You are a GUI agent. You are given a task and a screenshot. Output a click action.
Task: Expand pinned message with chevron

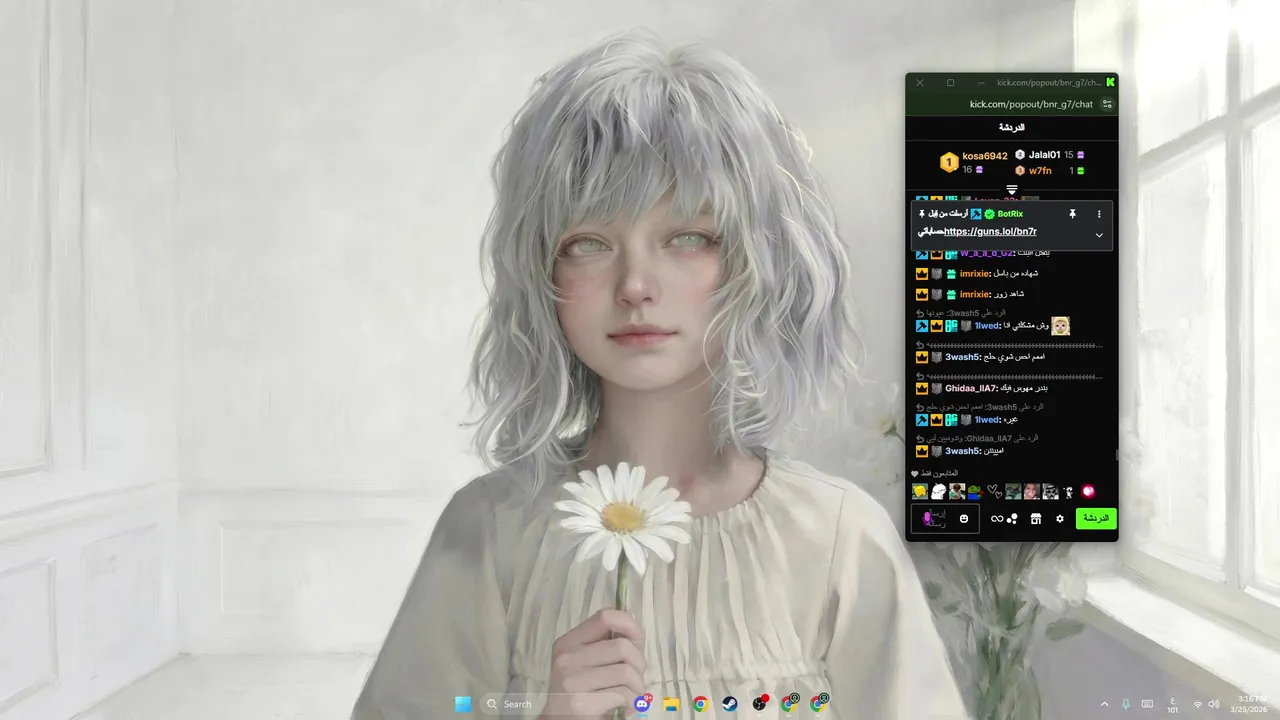click(1099, 235)
